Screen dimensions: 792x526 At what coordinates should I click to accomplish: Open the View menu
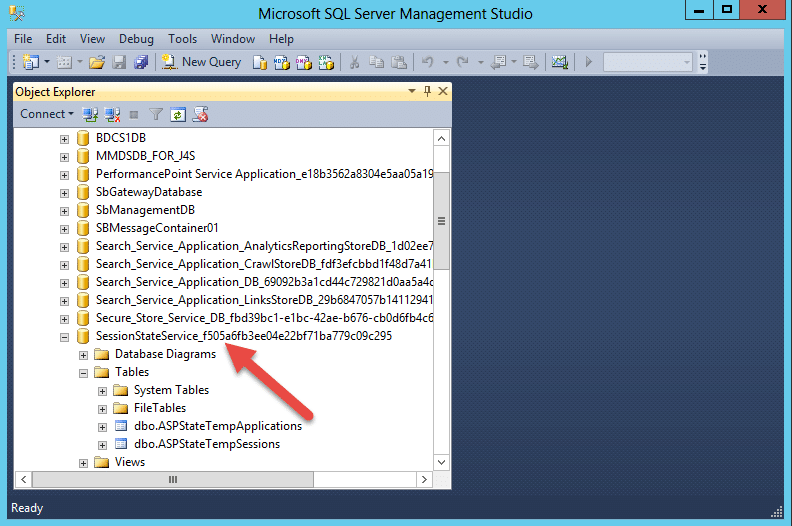92,39
